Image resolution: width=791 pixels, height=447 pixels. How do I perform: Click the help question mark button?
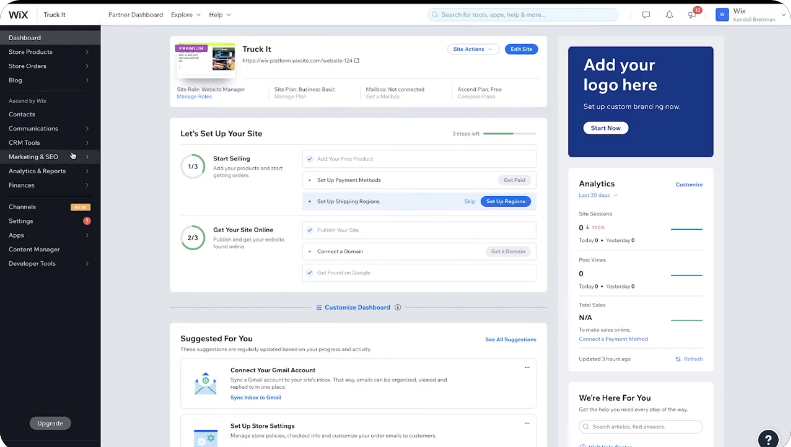[768, 438]
